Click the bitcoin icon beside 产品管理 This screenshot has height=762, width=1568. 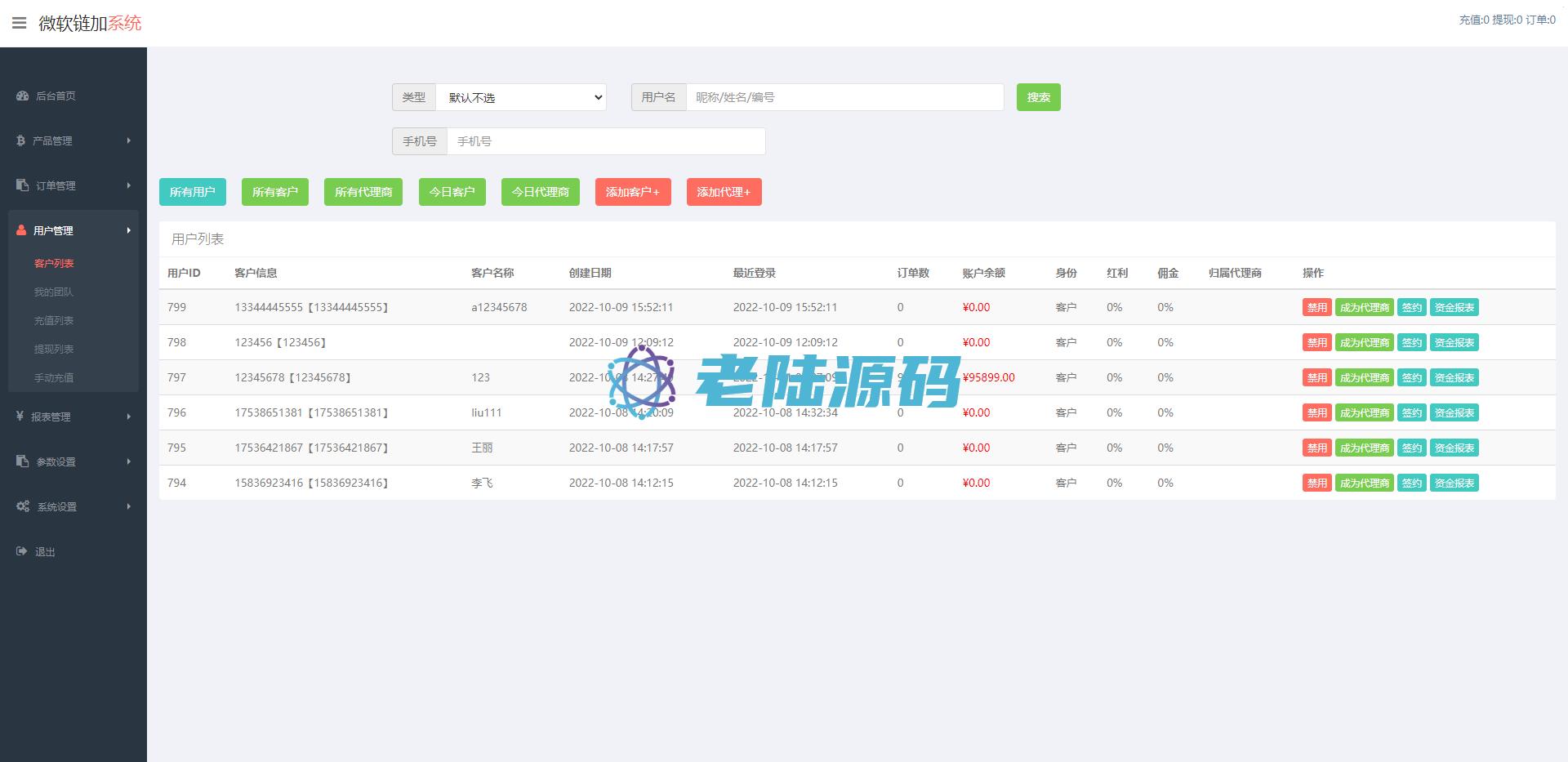[20, 140]
